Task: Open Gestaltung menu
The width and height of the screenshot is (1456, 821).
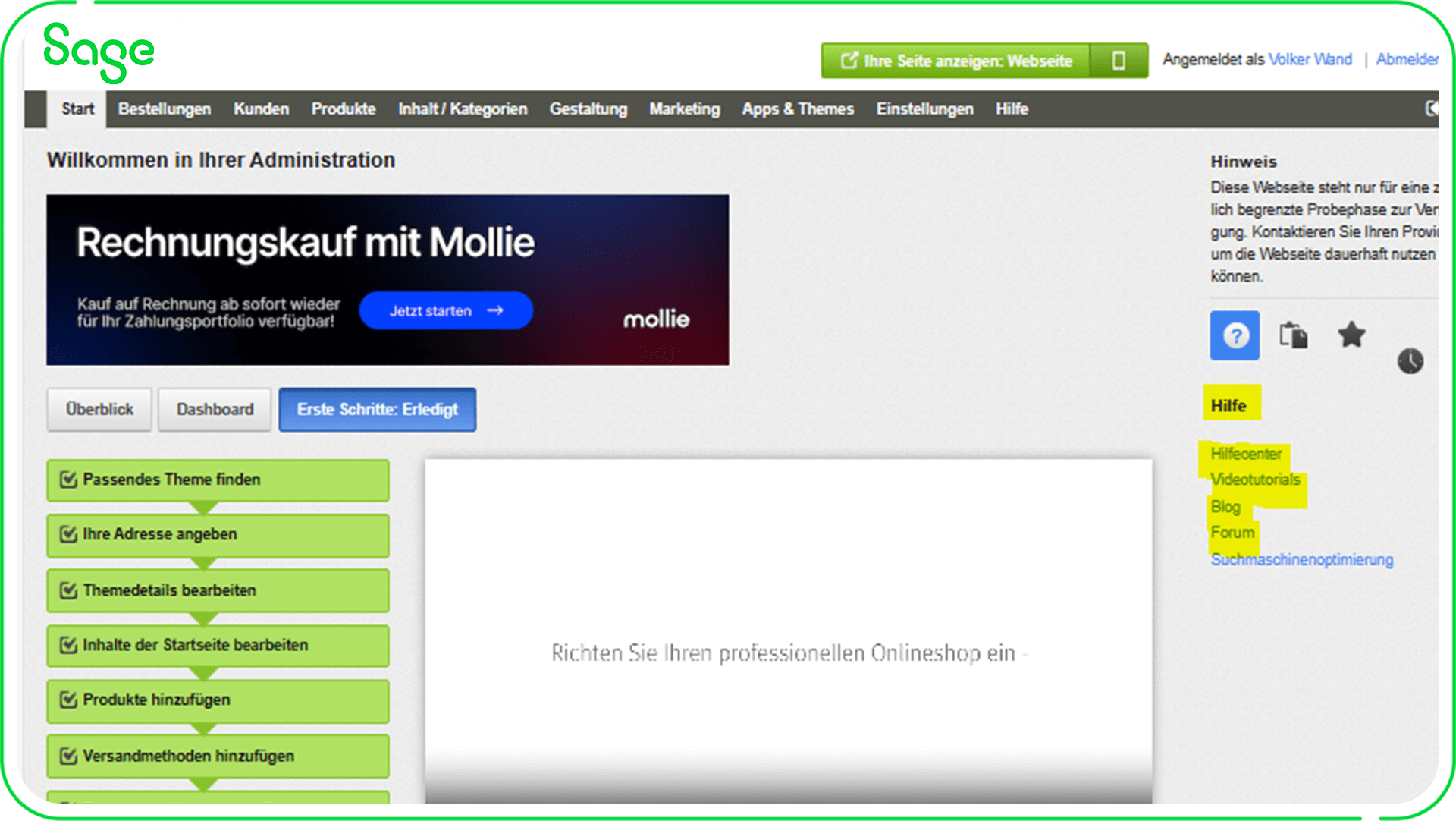Action: [x=588, y=109]
